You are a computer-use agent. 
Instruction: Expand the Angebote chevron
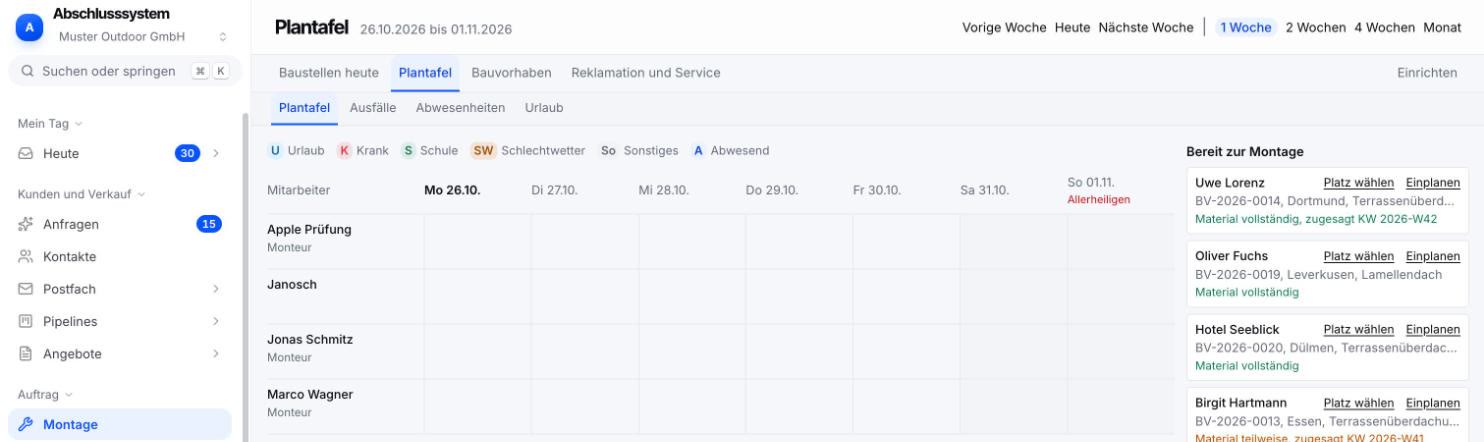pos(215,353)
